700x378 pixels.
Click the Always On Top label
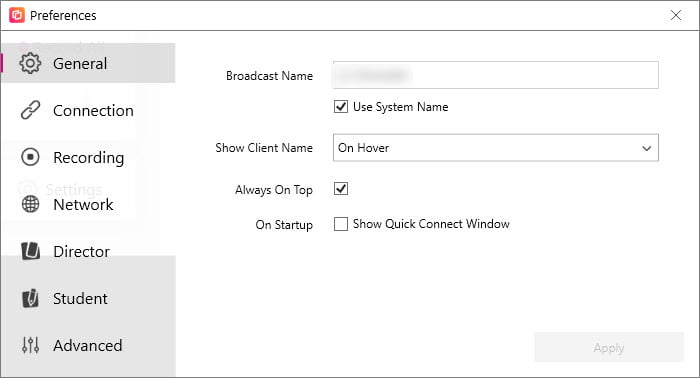(x=274, y=190)
